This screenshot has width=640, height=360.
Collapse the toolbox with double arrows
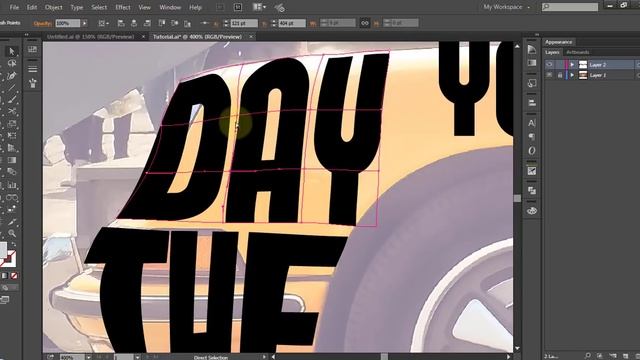point(27,35)
